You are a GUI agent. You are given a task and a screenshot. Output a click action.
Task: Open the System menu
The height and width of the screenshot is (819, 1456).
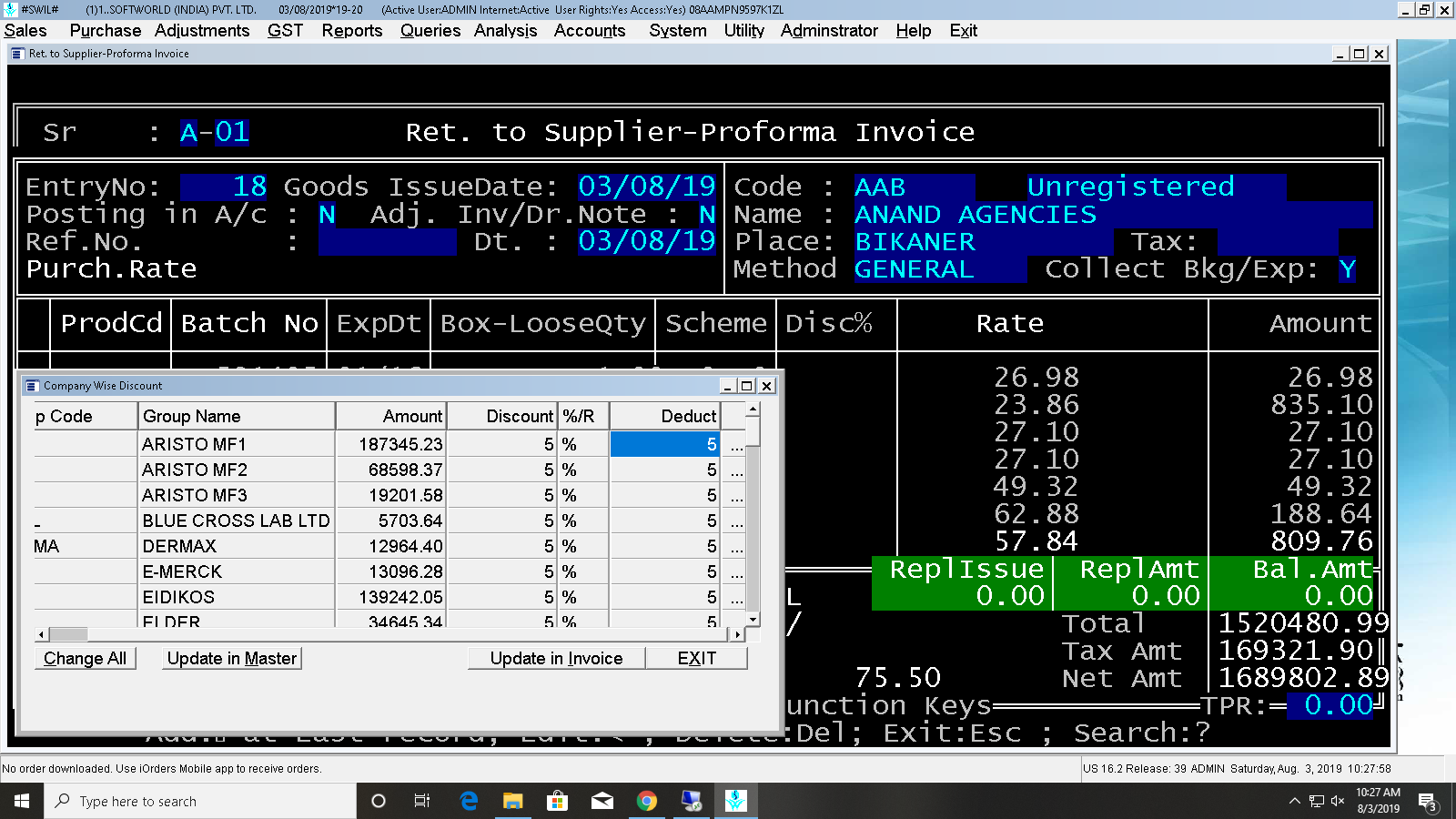(x=678, y=31)
